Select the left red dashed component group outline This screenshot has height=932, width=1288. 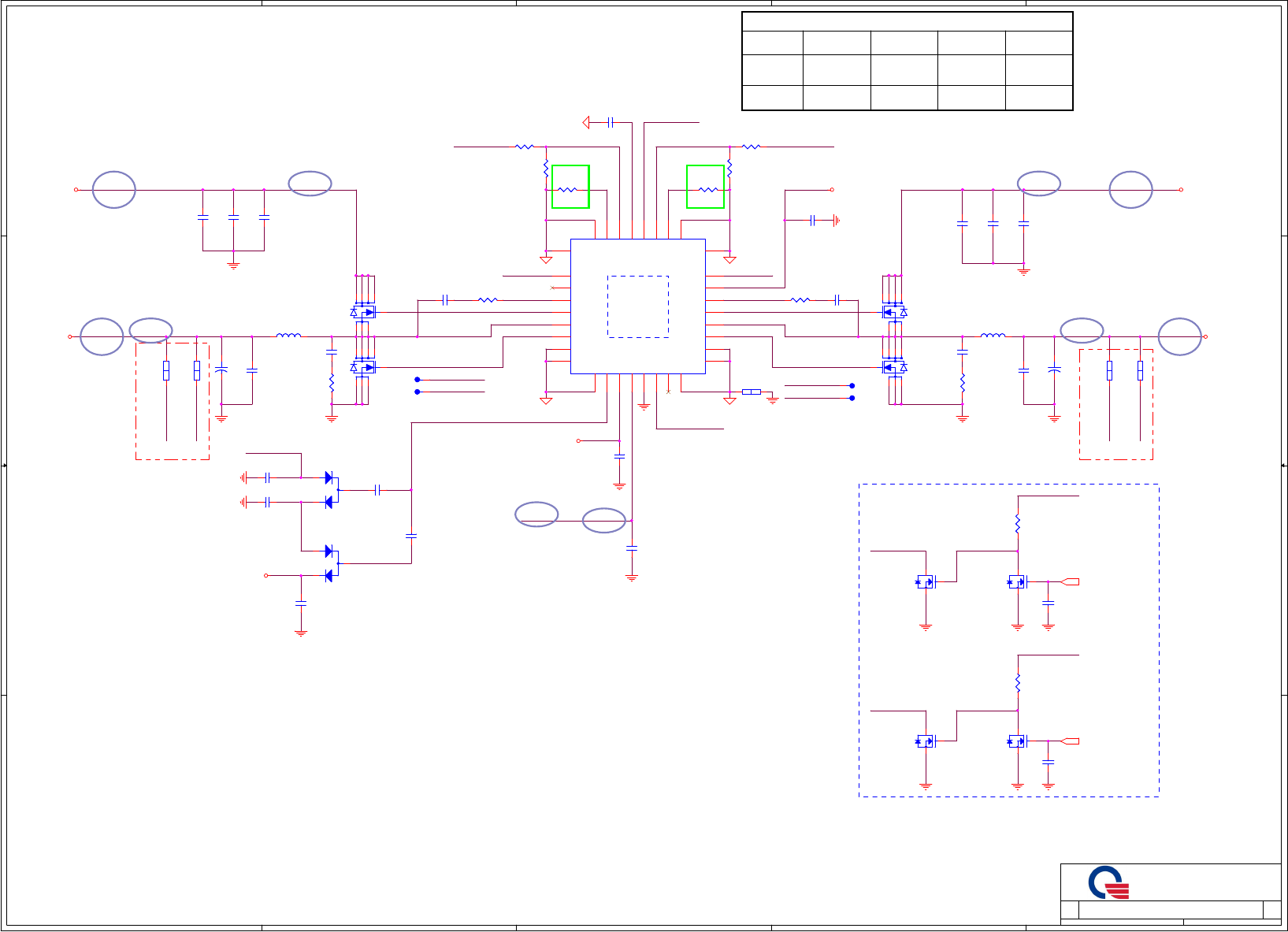pyautogui.click(x=173, y=401)
